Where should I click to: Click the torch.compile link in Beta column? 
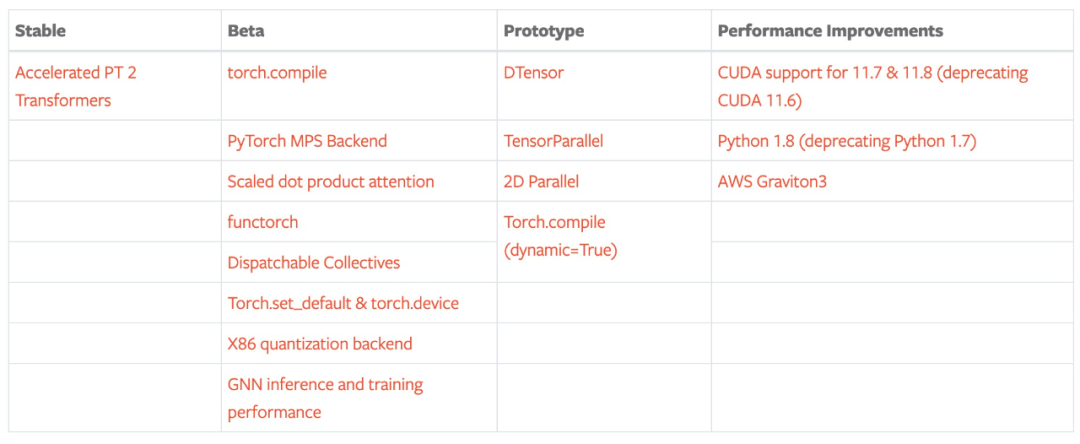click(x=277, y=73)
